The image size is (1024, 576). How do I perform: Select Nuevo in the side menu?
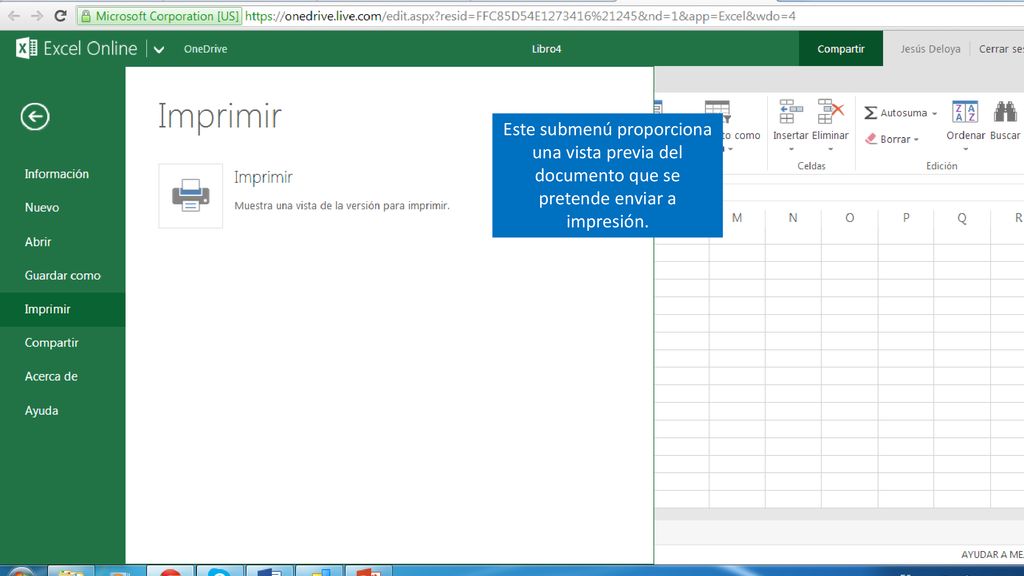pyautogui.click(x=42, y=208)
